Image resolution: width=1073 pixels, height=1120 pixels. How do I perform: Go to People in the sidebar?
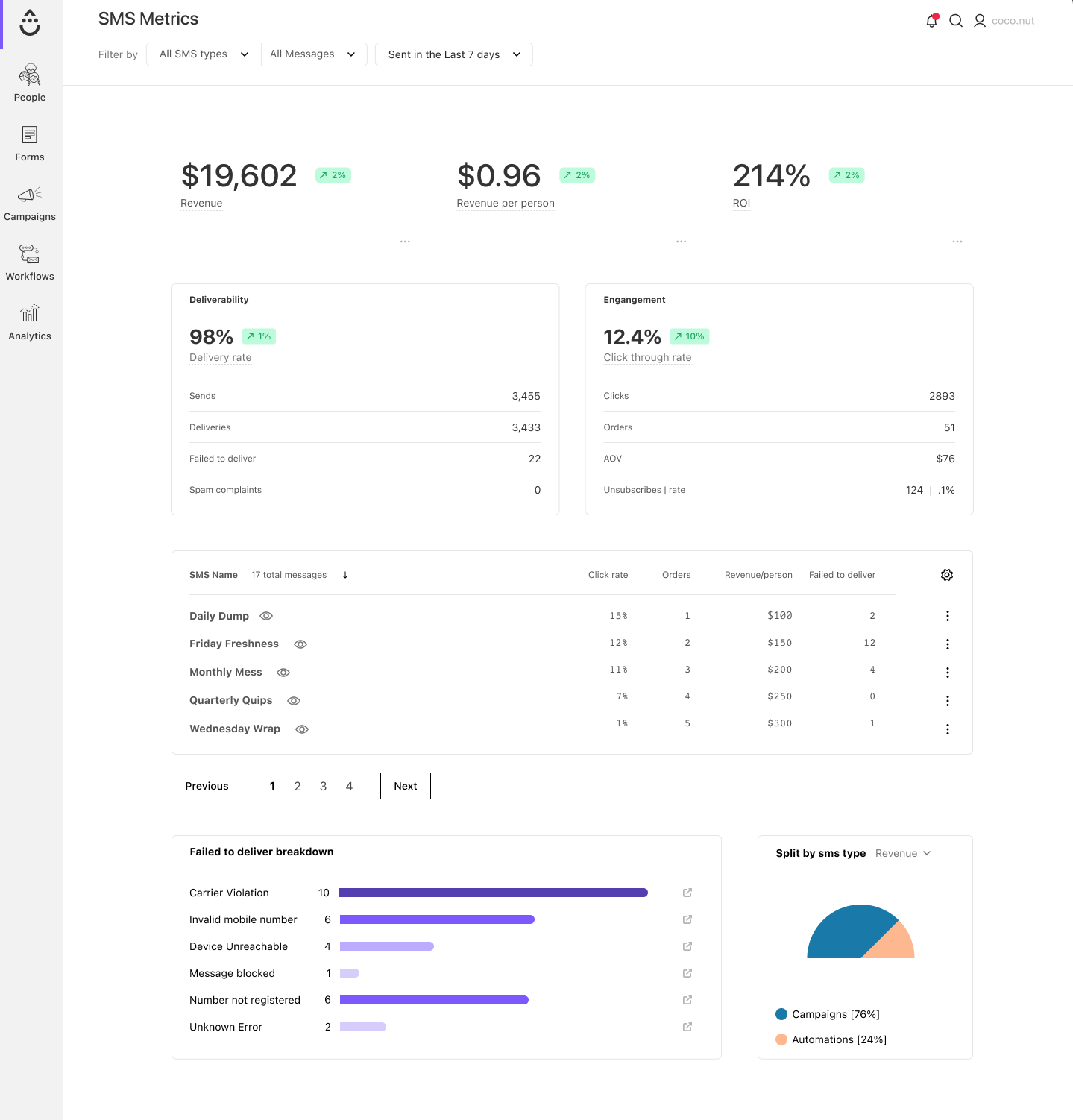(x=30, y=83)
